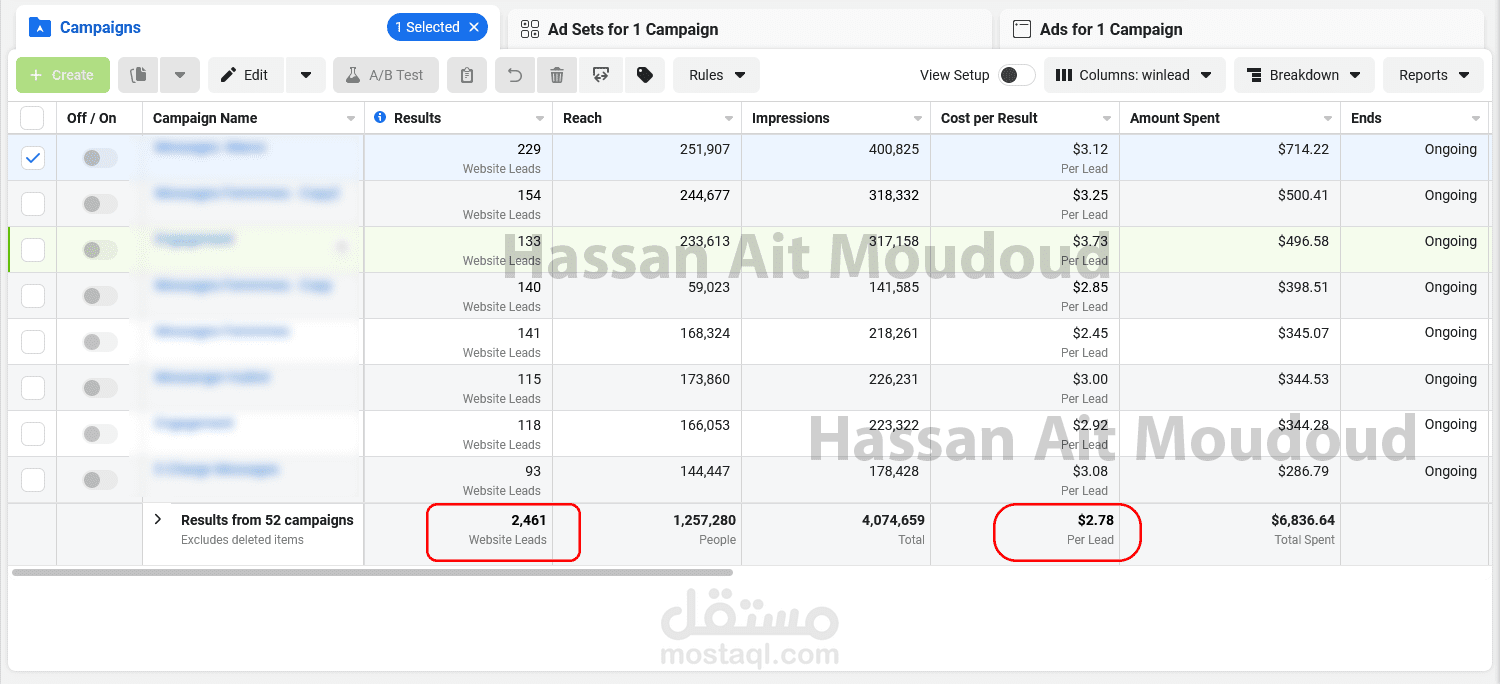The width and height of the screenshot is (1500, 684).
Task: Click the 1,257,280 People total
Action: point(704,520)
